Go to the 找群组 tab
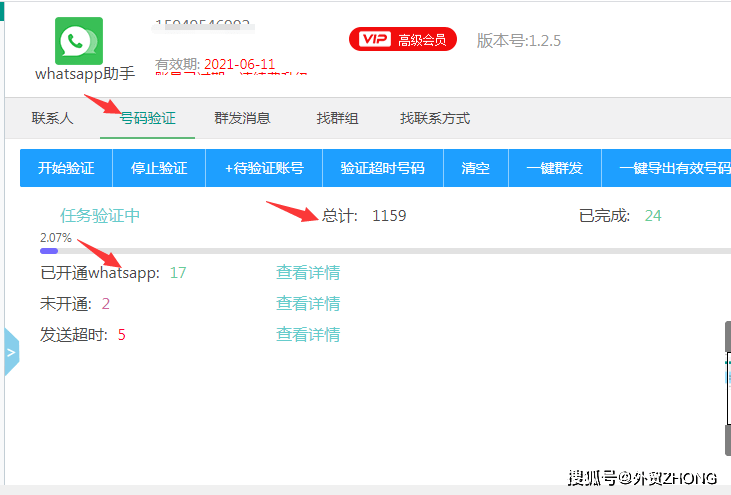 337,118
